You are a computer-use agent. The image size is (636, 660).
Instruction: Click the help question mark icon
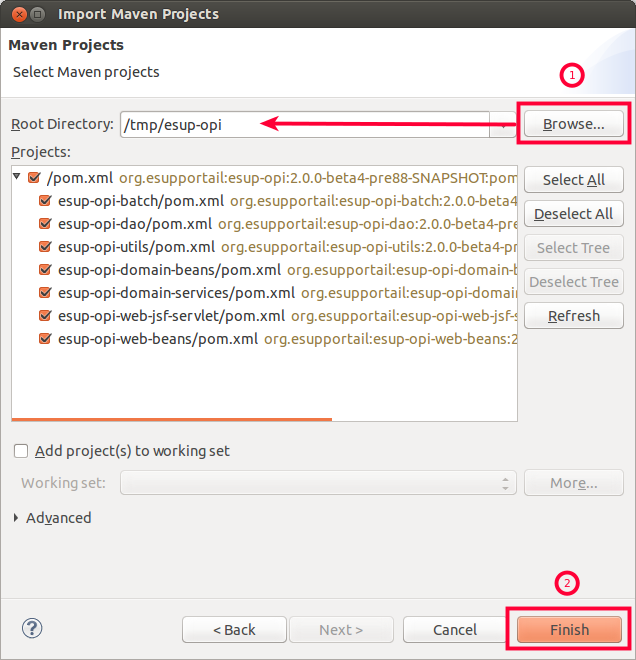tap(32, 629)
